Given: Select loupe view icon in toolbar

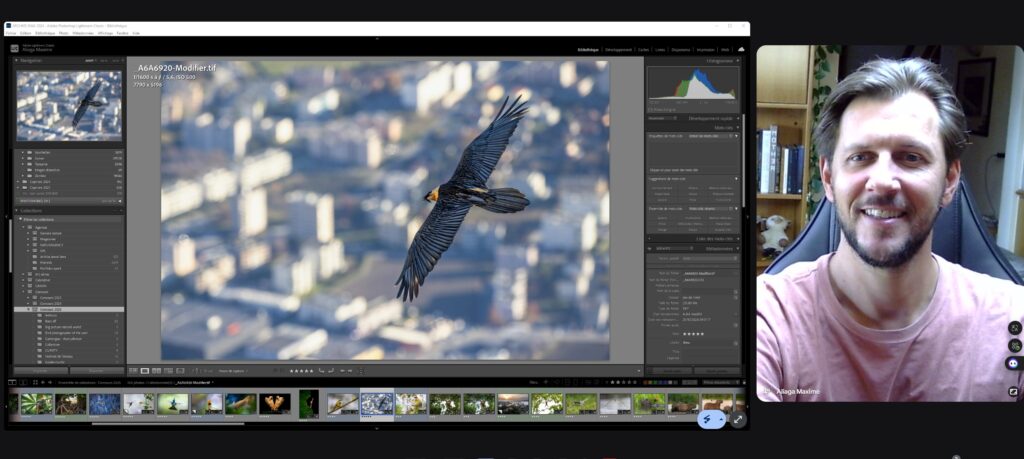Looking at the screenshot, I should tap(145, 370).
